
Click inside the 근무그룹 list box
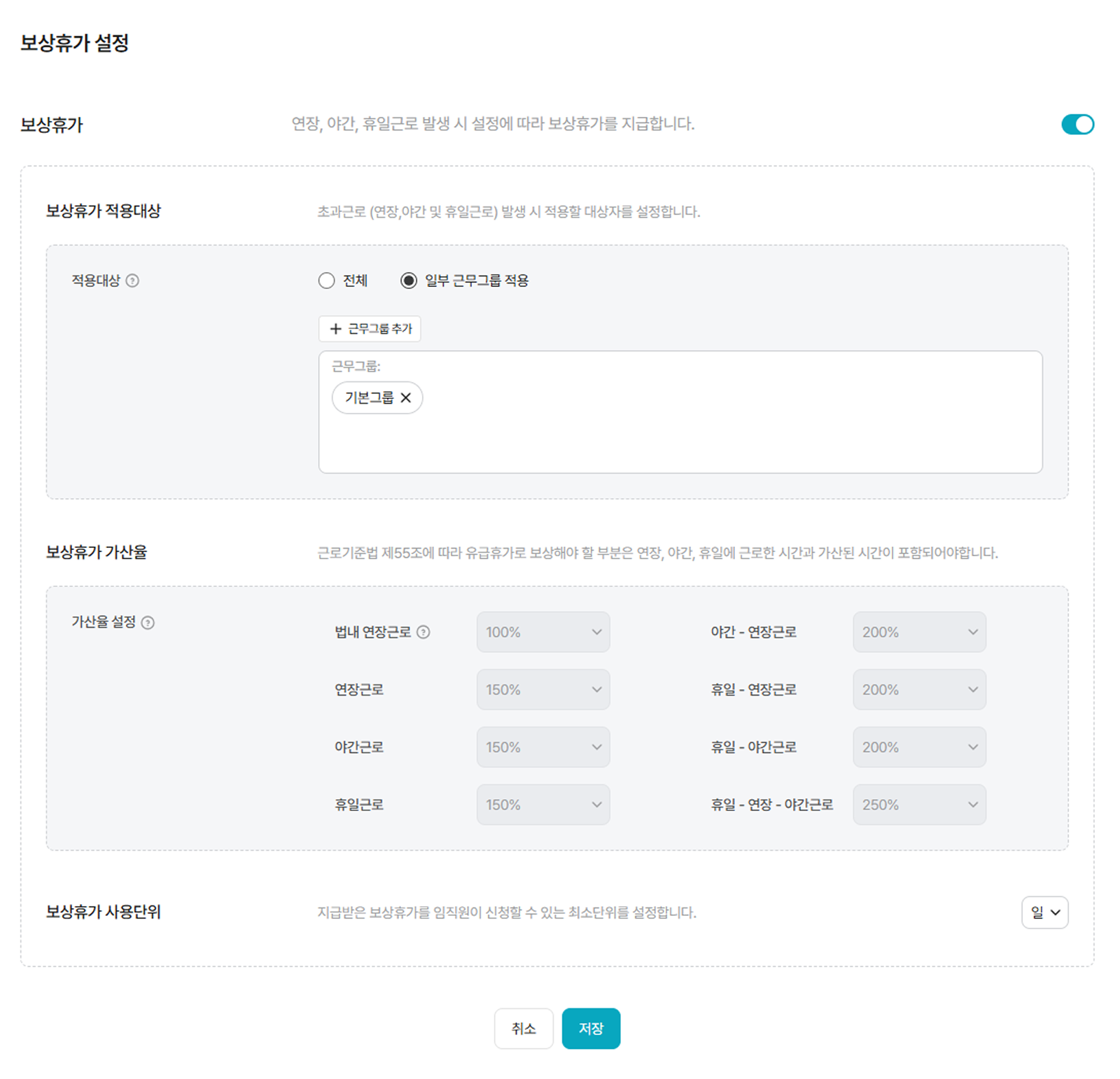pyautogui.click(x=680, y=412)
